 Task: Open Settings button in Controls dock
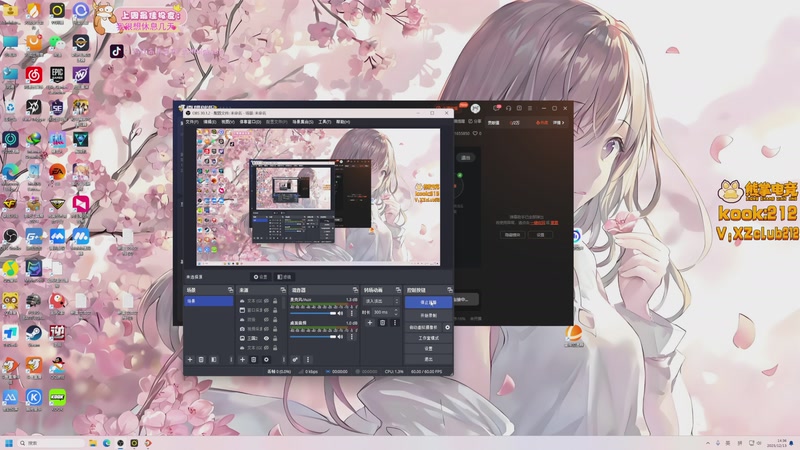pos(429,348)
